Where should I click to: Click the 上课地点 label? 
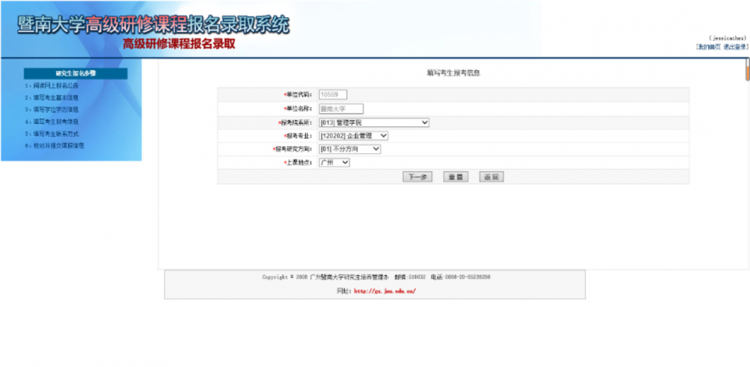click(298, 163)
